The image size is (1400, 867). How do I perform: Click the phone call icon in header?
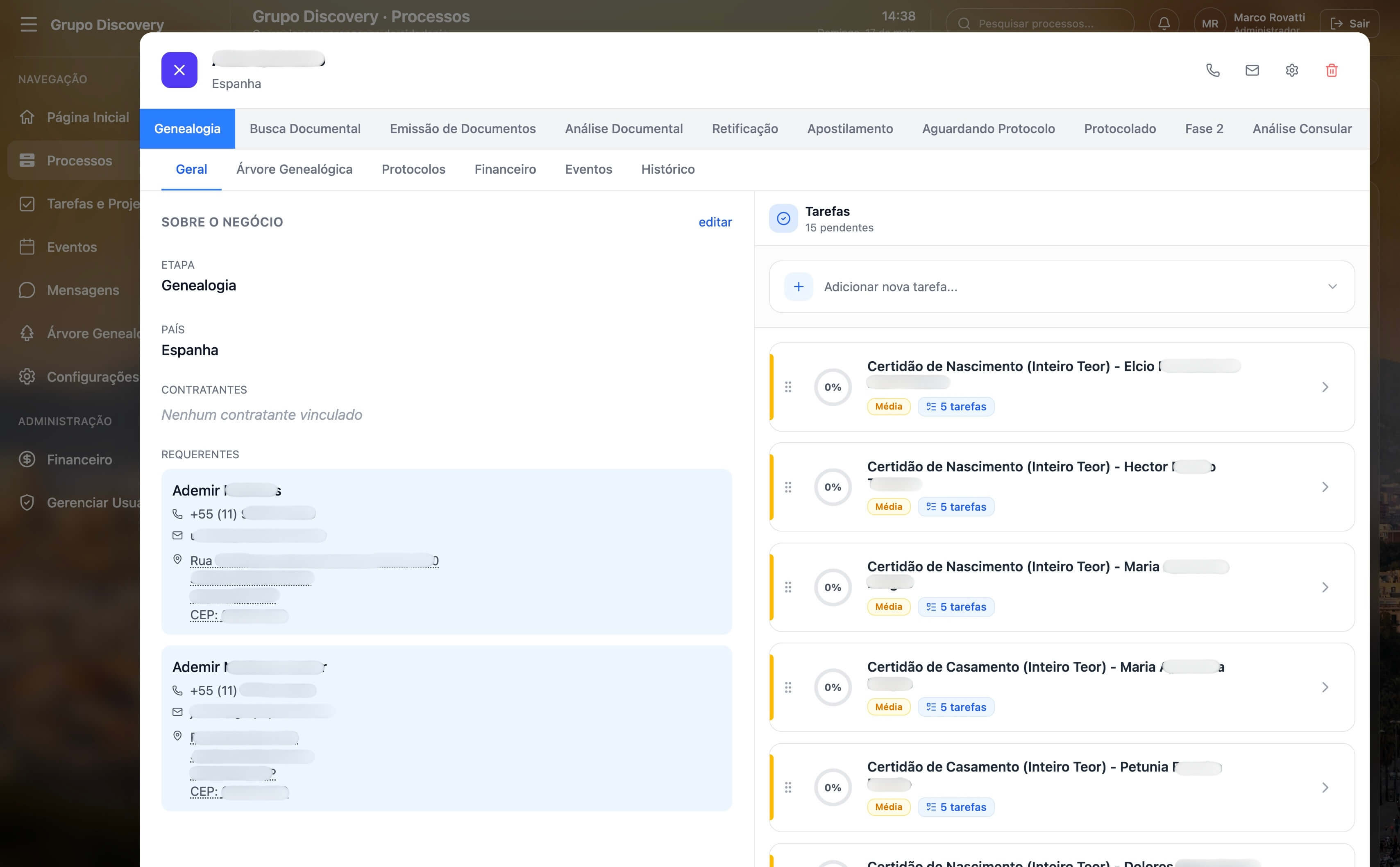point(1212,70)
